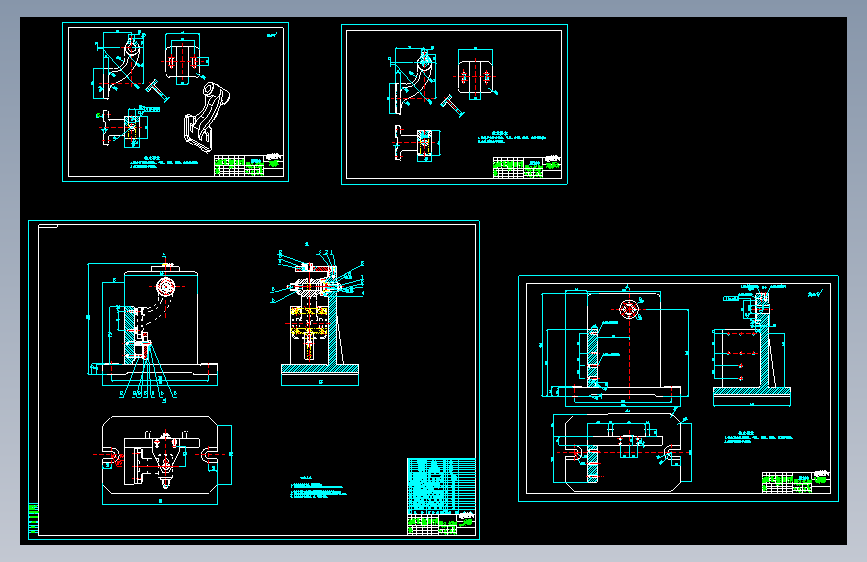This screenshot has height=562, width=867.
Task: Click the title block of the top-left drawing sheet
Action: pyautogui.click(x=249, y=165)
